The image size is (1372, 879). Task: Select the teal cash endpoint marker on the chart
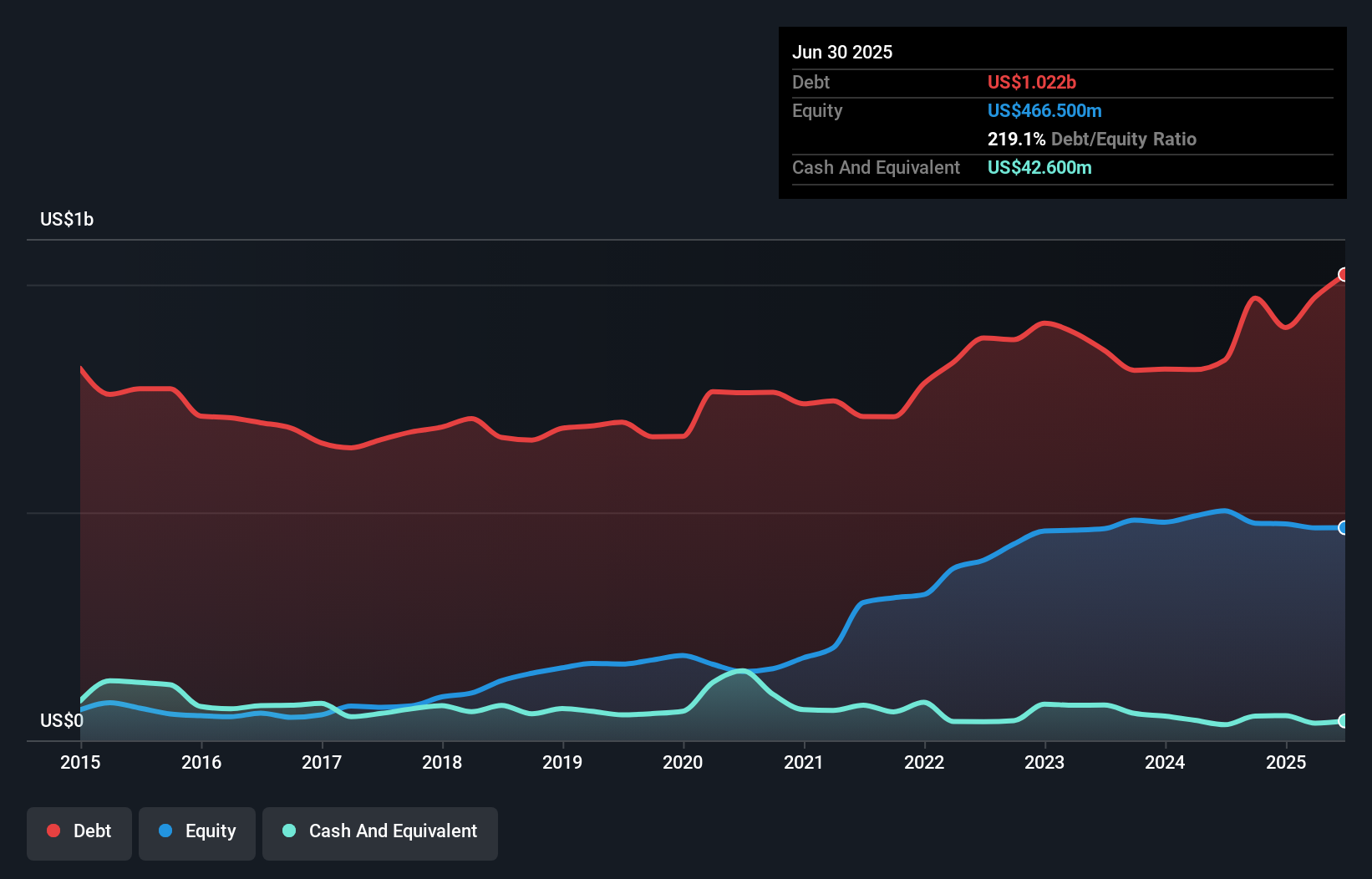[x=1343, y=721]
